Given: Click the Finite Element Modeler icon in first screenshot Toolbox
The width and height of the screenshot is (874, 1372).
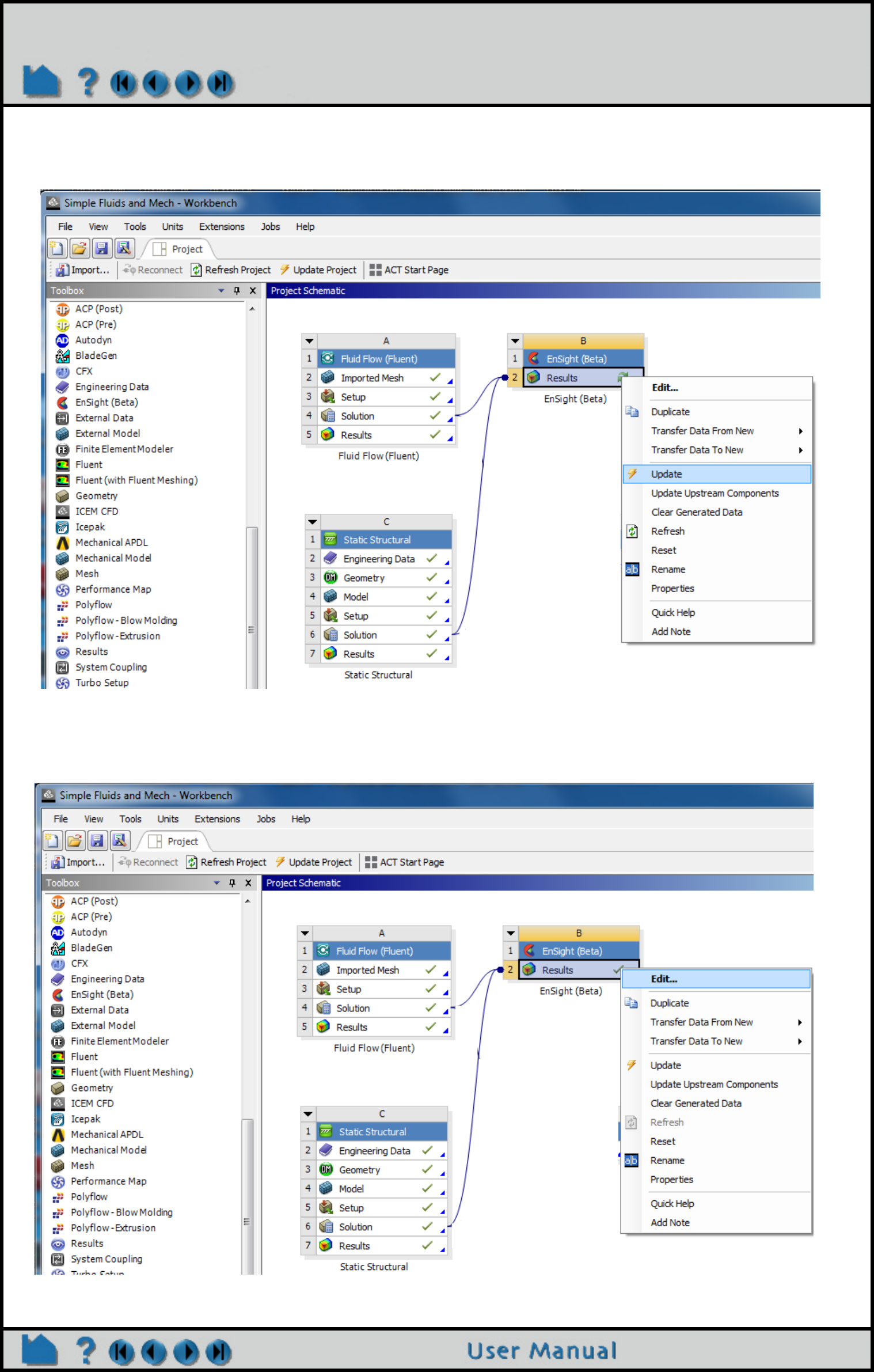Looking at the screenshot, I should (62, 449).
